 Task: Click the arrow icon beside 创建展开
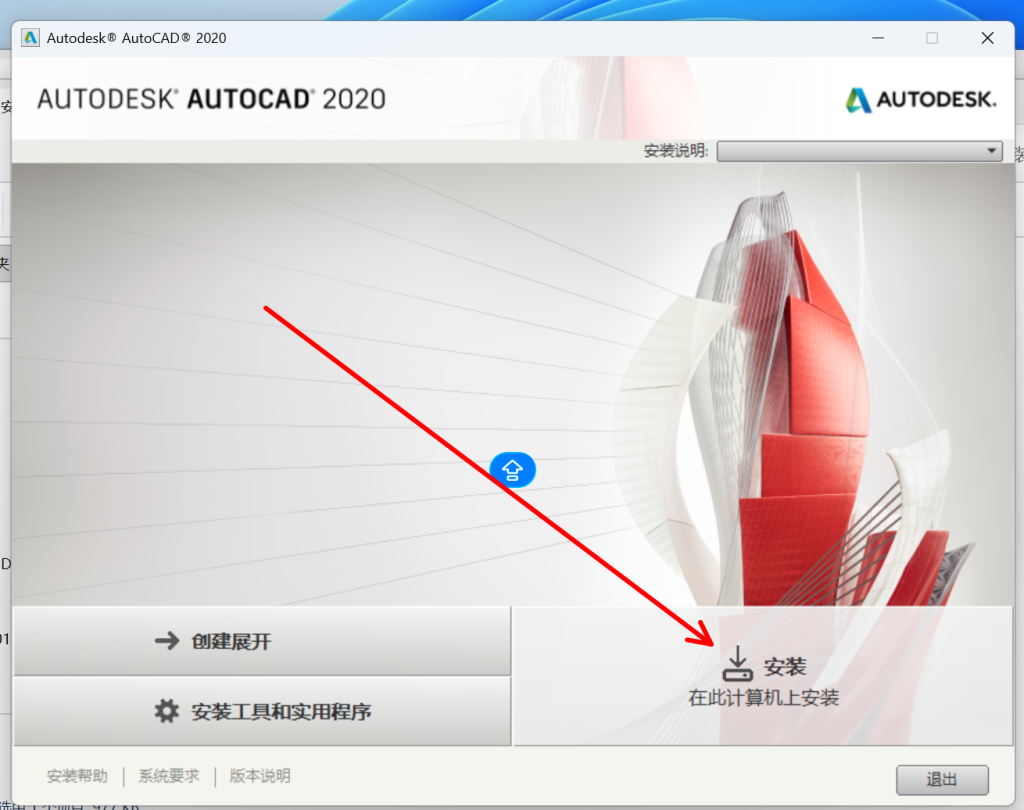coord(166,641)
